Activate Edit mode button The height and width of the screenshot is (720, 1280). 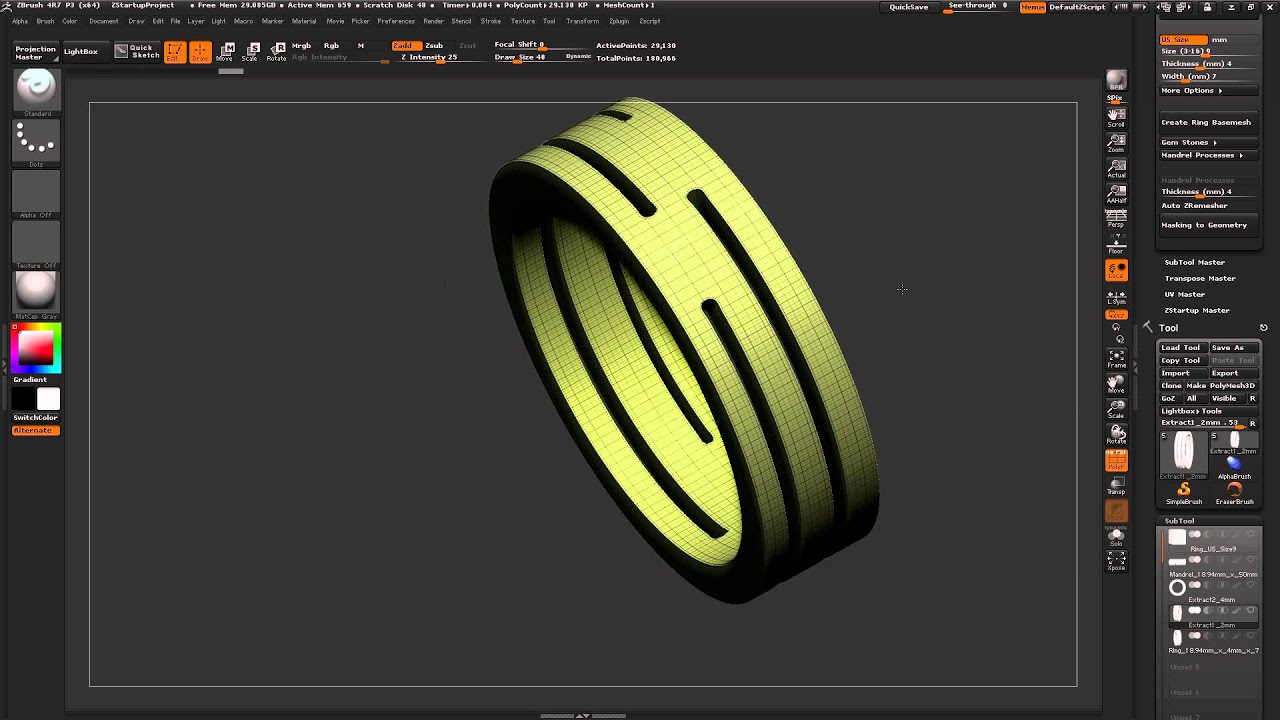[175, 52]
